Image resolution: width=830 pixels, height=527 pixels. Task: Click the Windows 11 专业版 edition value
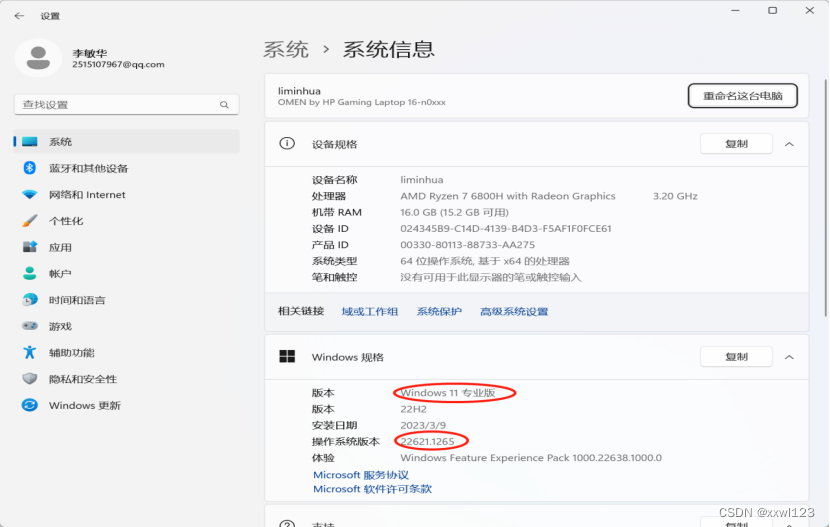[448, 393]
